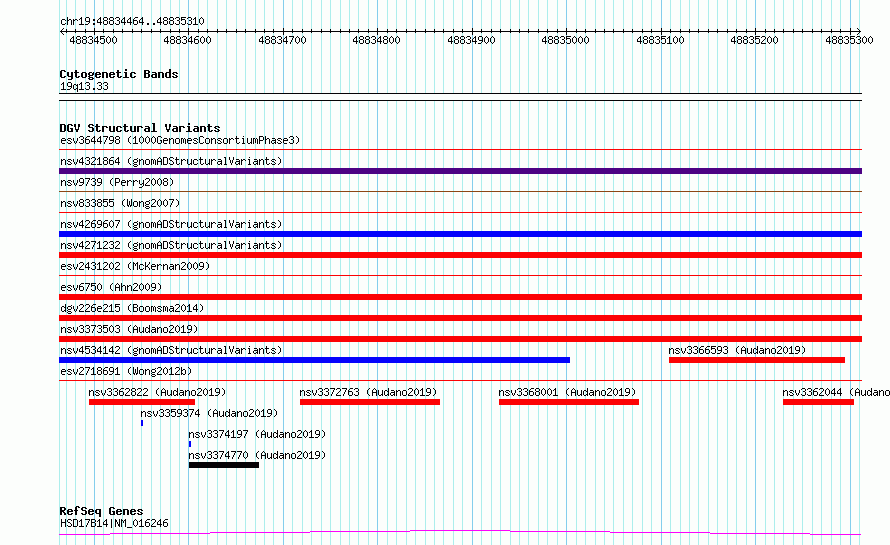Image resolution: width=890 pixels, height=545 pixels.
Task: Open variant label nsv3373503 (Audano2019)
Action: tap(129, 329)
